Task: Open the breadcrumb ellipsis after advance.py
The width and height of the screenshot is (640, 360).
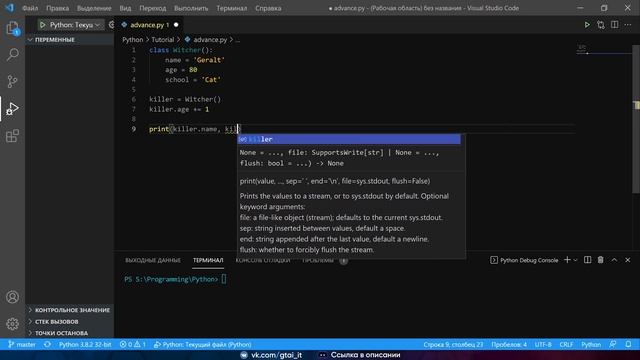Action: (x=238, y=40)
